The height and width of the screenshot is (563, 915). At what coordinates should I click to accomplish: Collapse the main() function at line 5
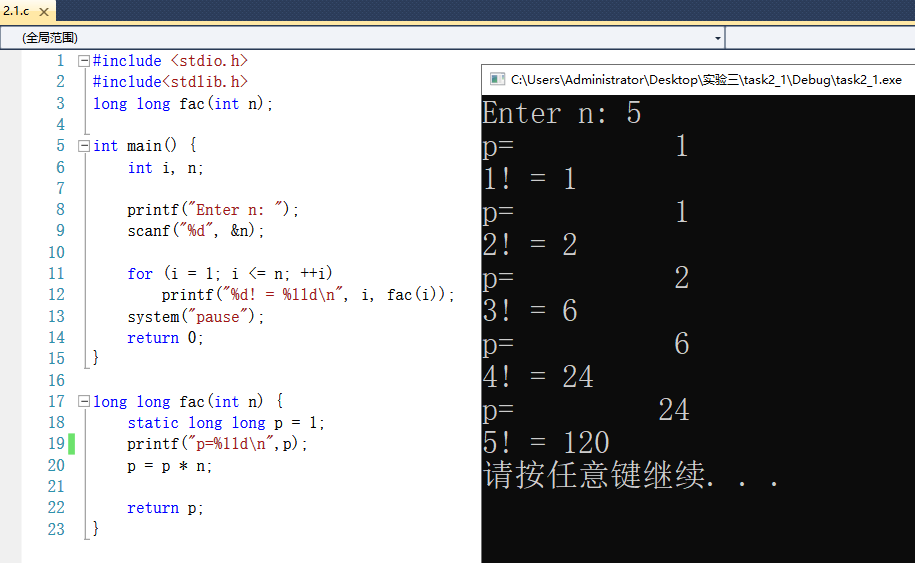click(x=83, y=146)
